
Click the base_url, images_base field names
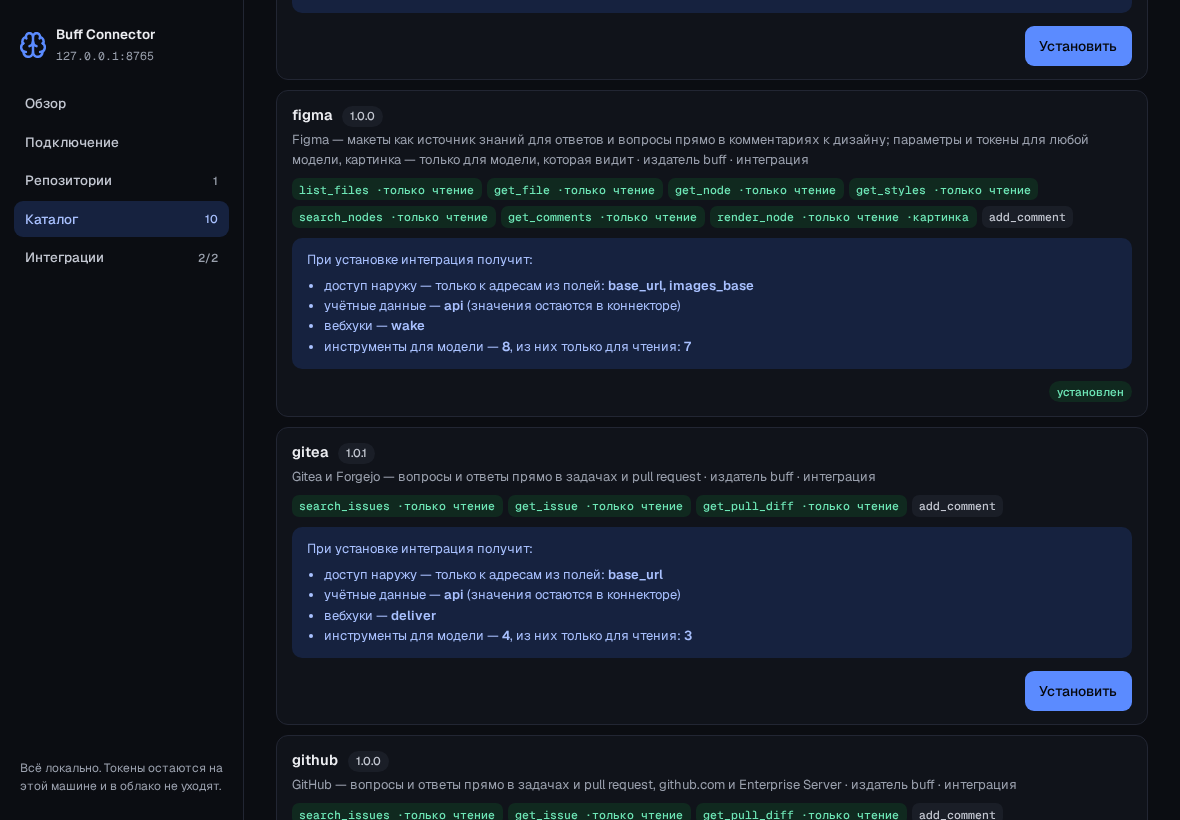pyautogui.click(x=680, y=285)
